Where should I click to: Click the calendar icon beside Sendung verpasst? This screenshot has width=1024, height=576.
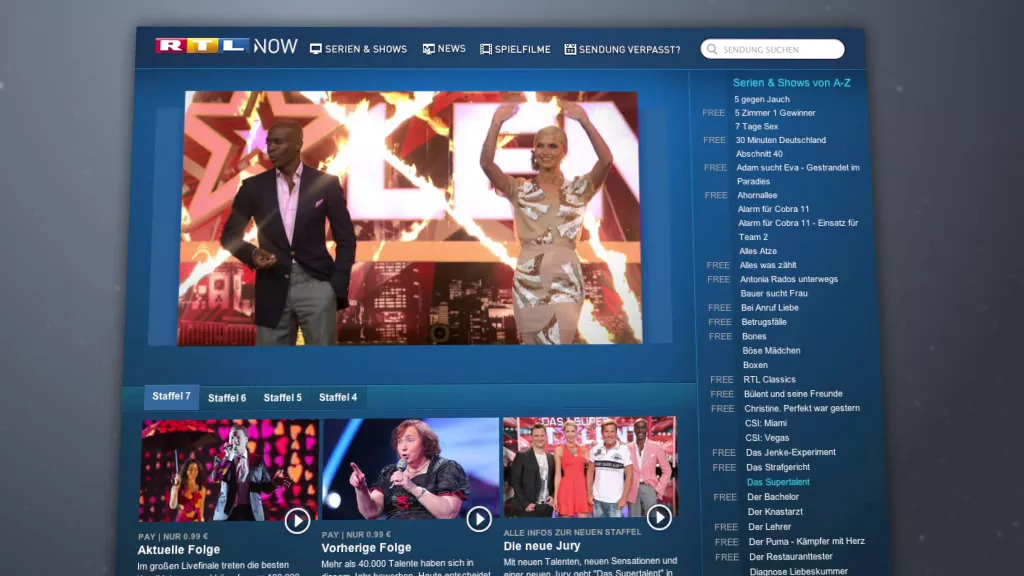pos(570,49)
